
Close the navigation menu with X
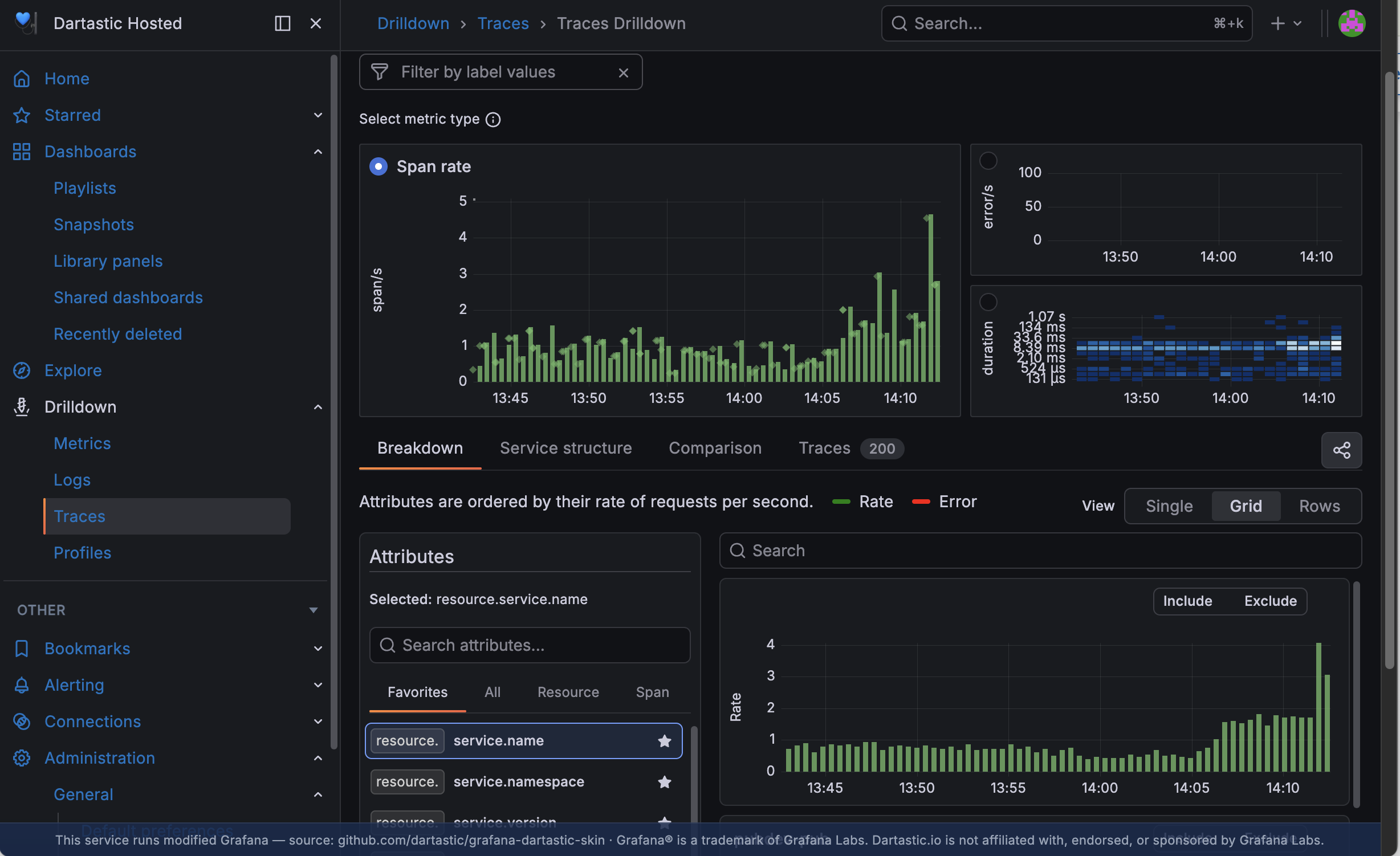(316, 23)
